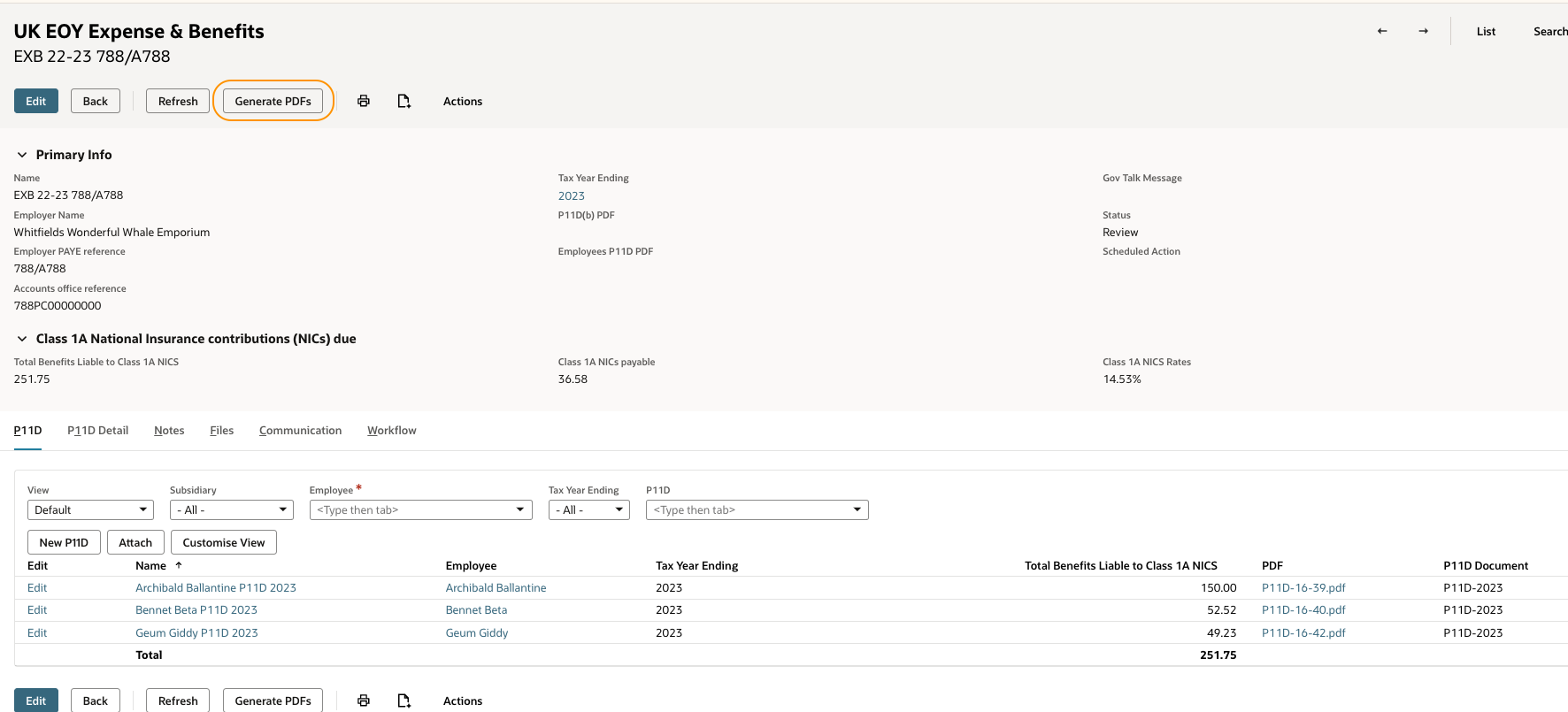
Task: Select the total 251.75 in table
Action: click(1218, 655)
